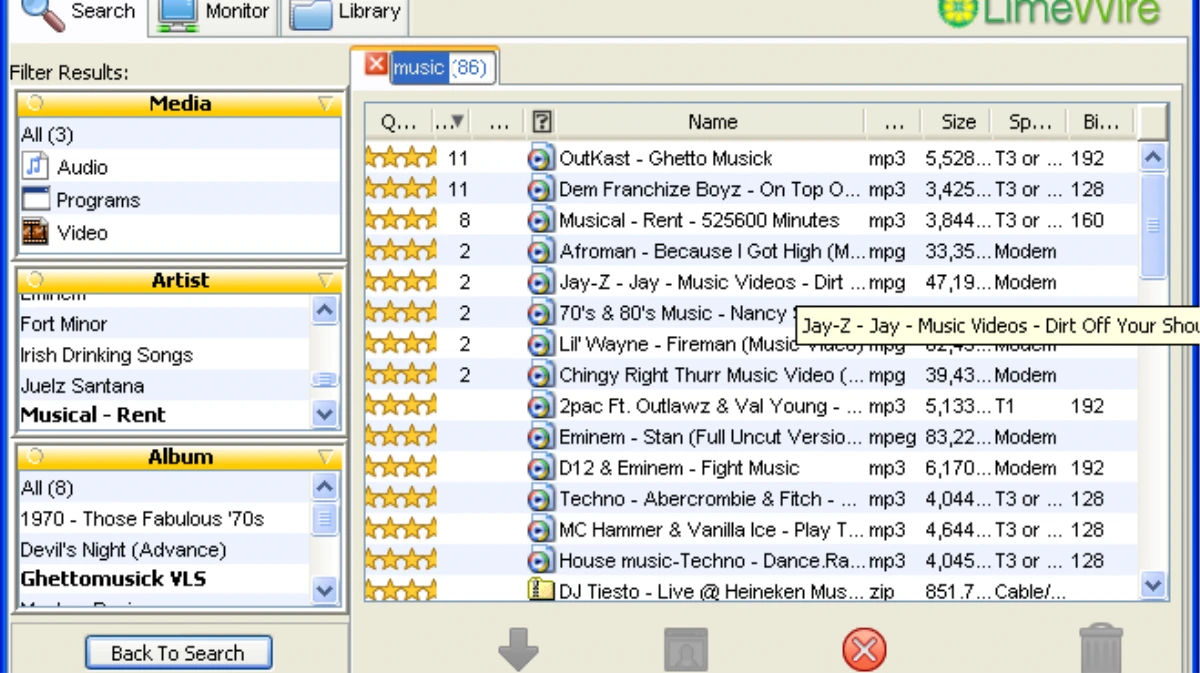The height and width of the screenshot is (673, 1200).
Task: Click media icon beside Lil' Wayne - Fireman row
Action: click(541, 344)
